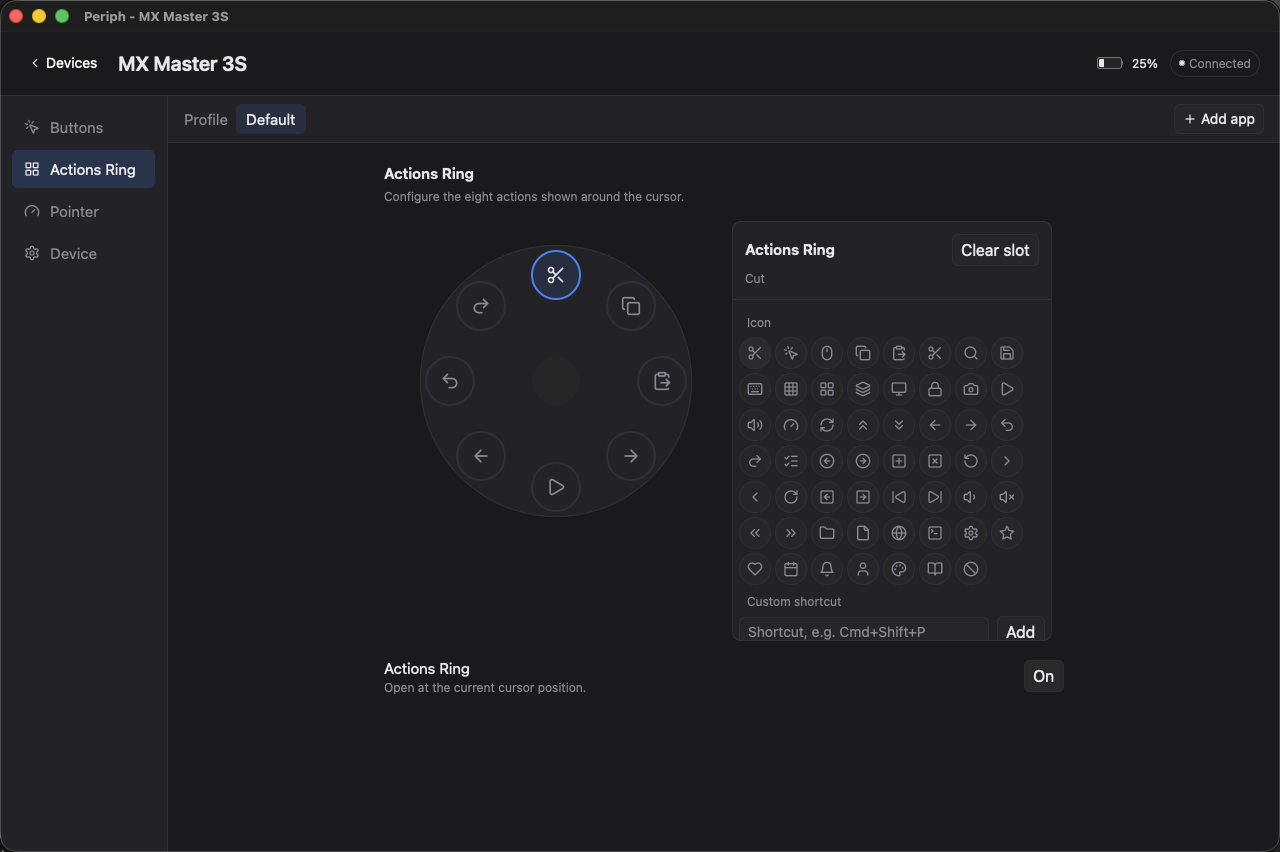Turn off the Actions Ring On toggle
This screenshot has width=1280, height=852.
point(1043,676)
